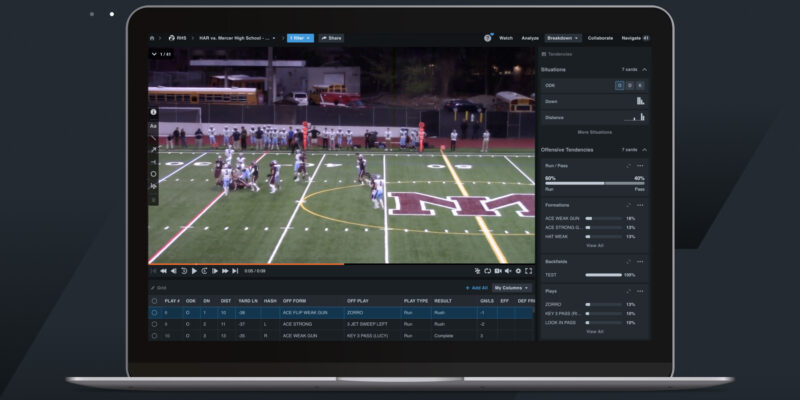This screenshot has width=800, height=400.
Task: Collapse the Offensive Tendencies section
Action: (644, 149)
